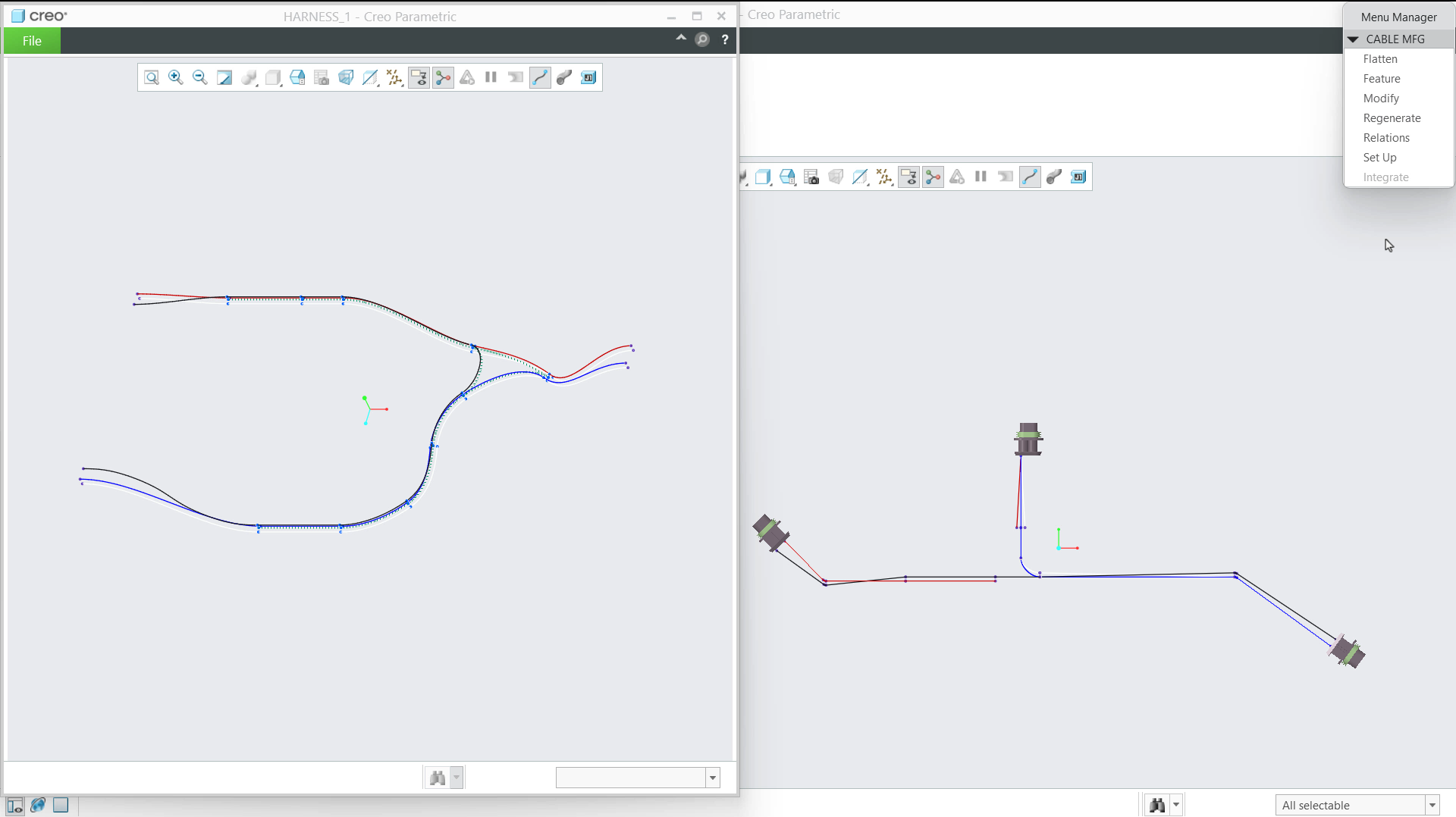Click the J1 connector icon in main toolbar
This screenshot has width=1456, height=817.
(x=1078, y=177)
